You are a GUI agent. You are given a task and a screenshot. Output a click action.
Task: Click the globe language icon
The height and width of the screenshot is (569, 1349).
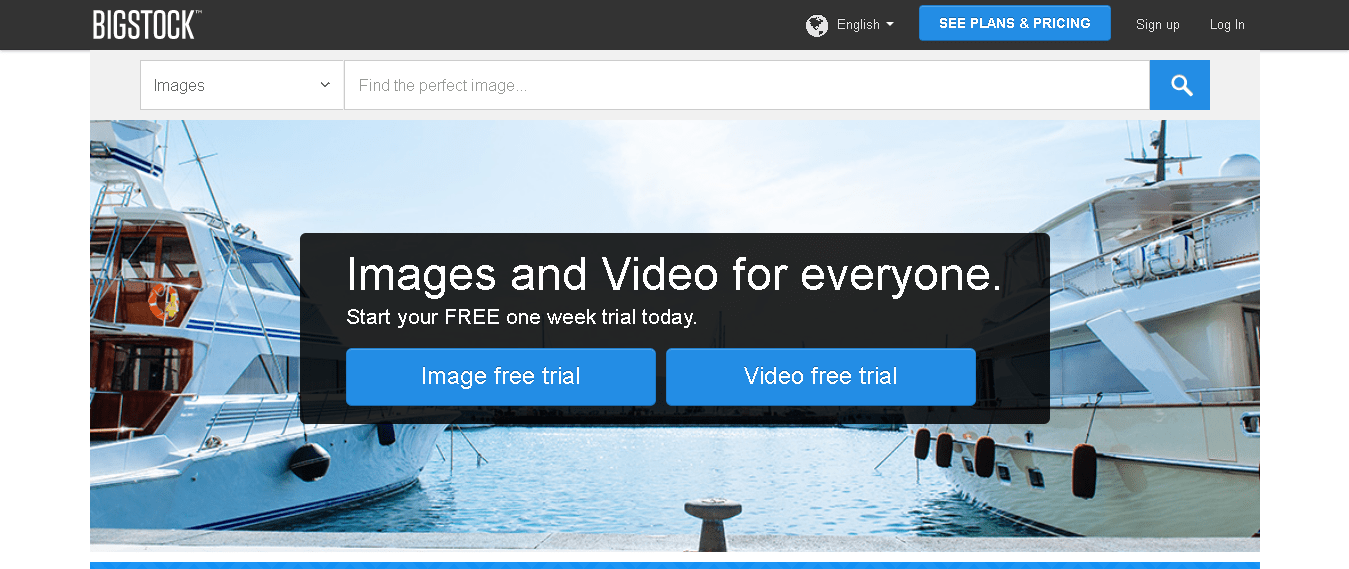point(817,25)
